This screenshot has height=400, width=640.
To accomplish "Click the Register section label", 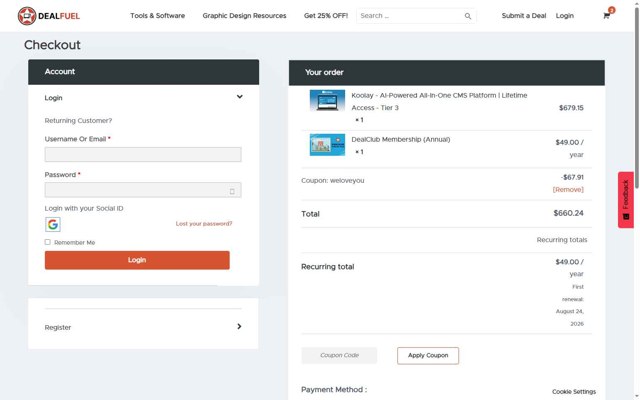I will [x=58, y=328].
